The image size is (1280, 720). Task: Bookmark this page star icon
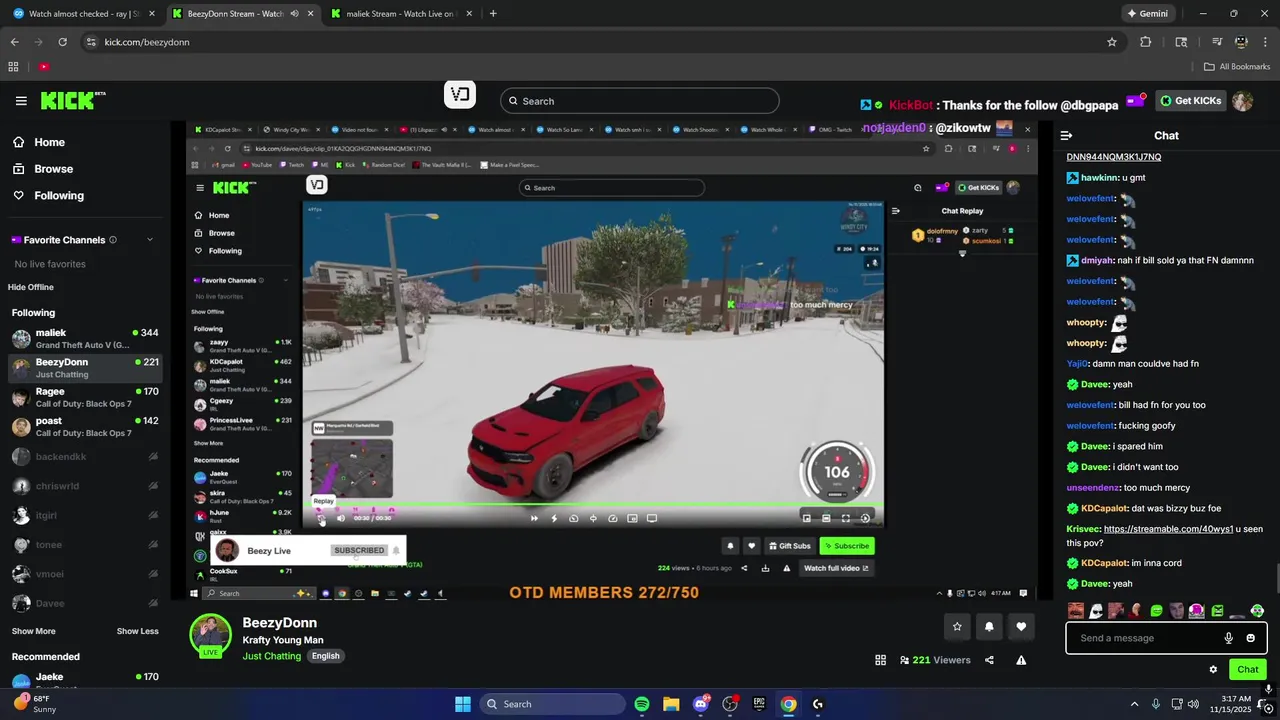[1111, 42]
